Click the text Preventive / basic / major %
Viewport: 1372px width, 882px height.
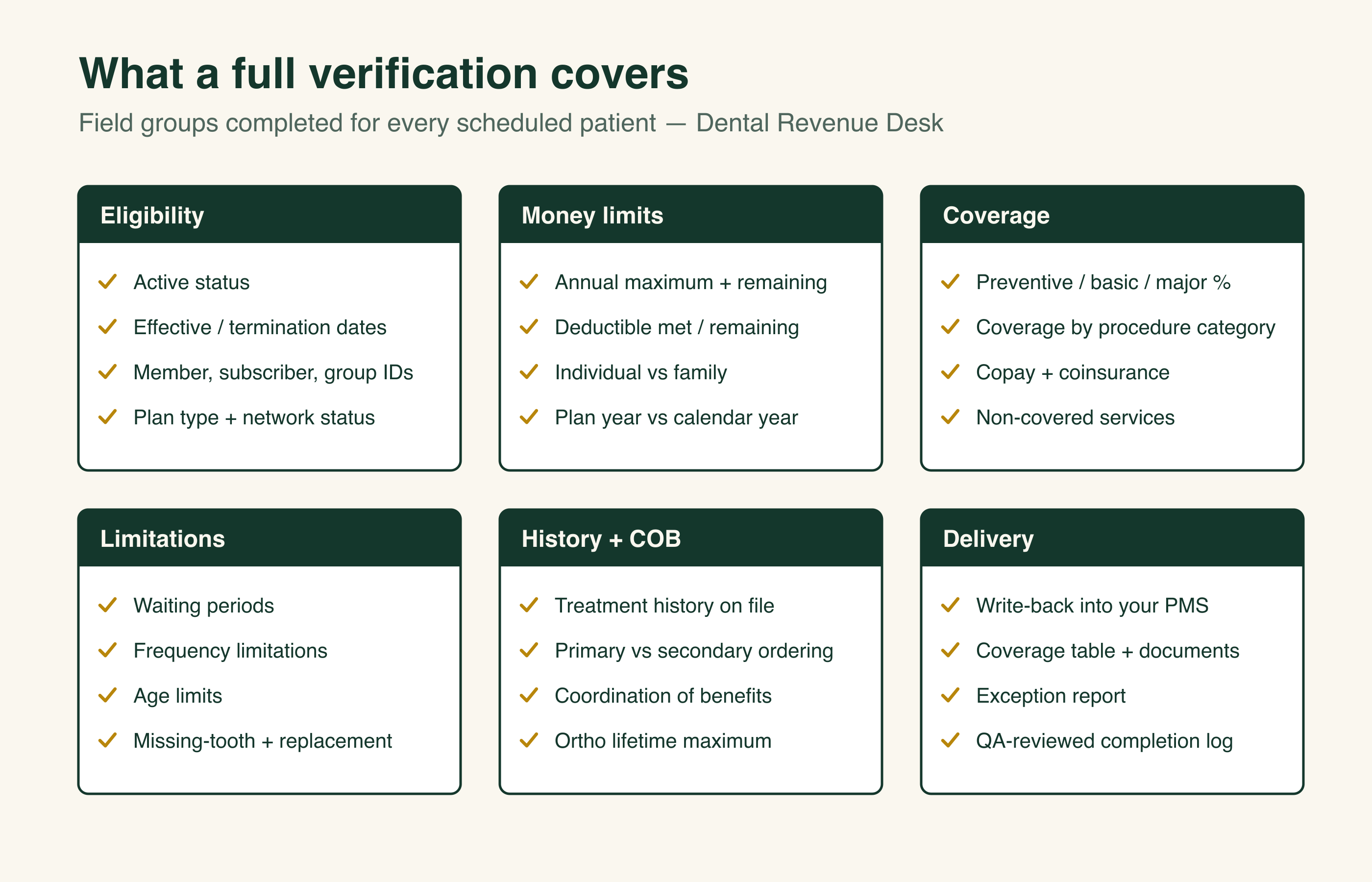1103,282
